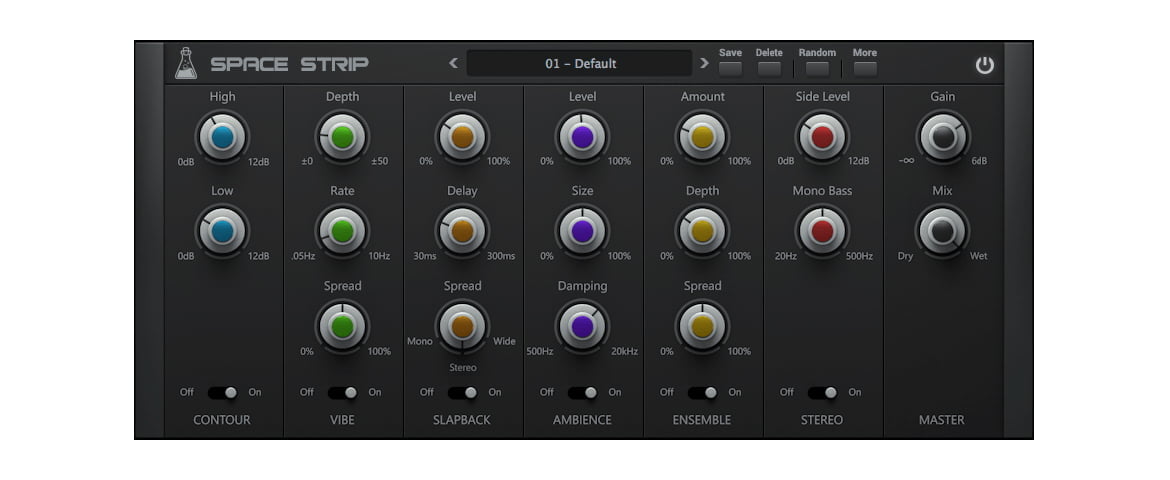This screenshot has width=1170, height=480.
Task: Toggle the Vibe on/off switch
Action: click(342, 393)
